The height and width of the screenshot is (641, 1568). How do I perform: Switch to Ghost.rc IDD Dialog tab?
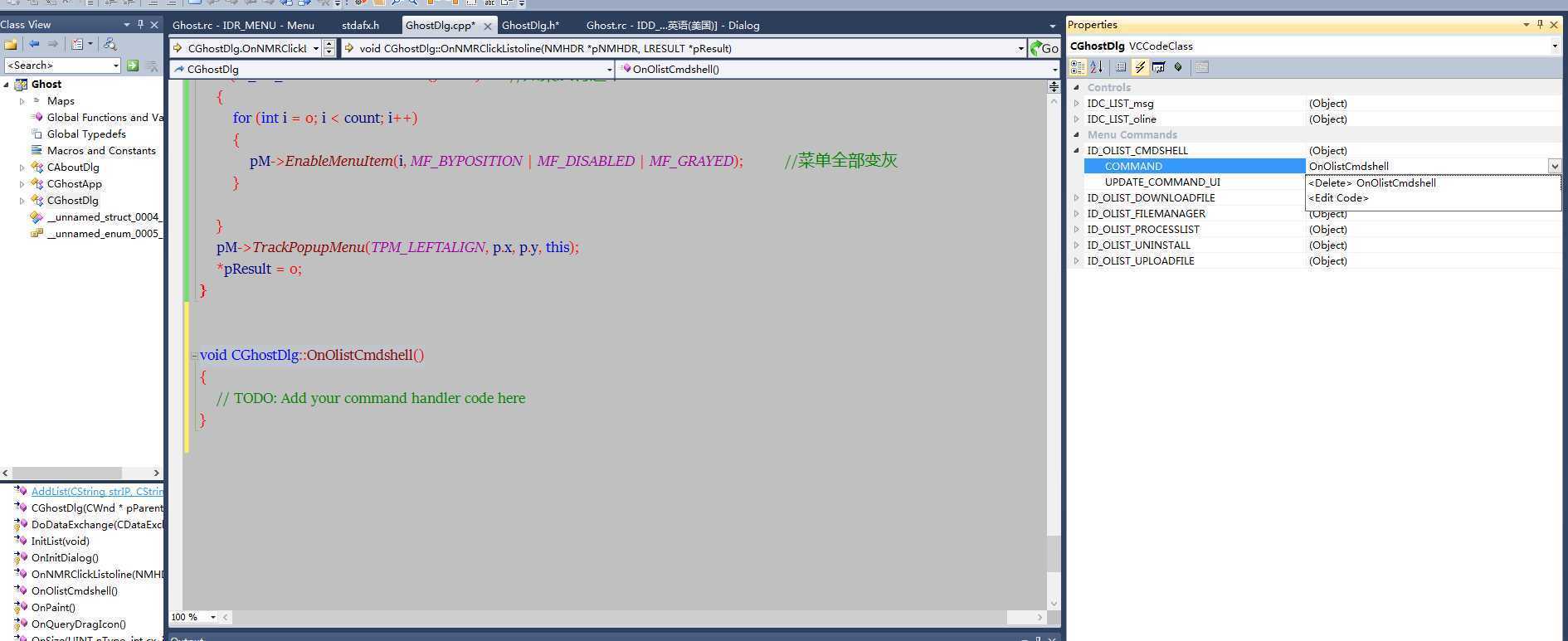[673, 26]
